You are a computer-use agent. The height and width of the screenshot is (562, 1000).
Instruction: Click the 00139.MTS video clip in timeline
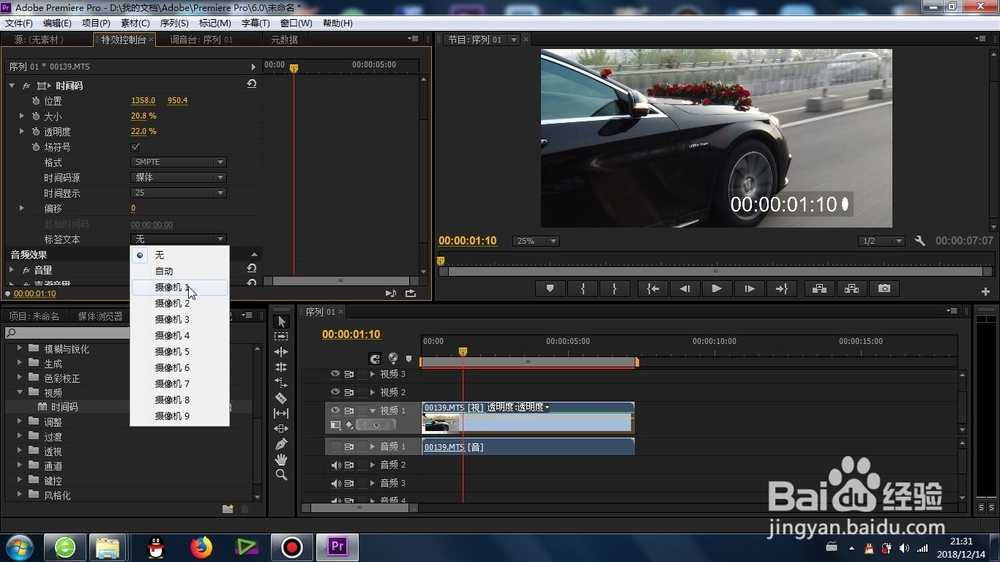(x=527, y=417)
